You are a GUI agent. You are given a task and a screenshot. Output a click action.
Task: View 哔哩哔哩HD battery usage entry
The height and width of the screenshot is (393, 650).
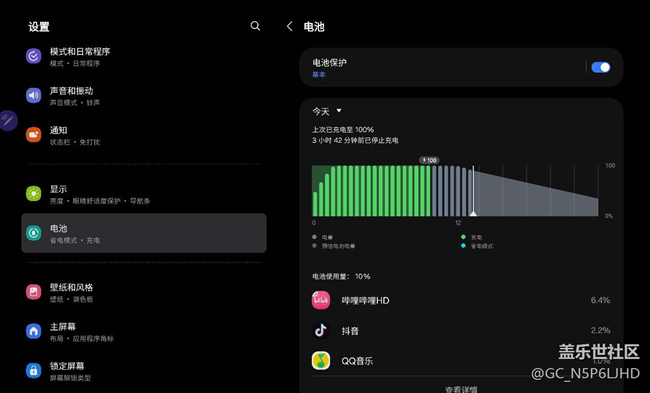tap(461, 301)
